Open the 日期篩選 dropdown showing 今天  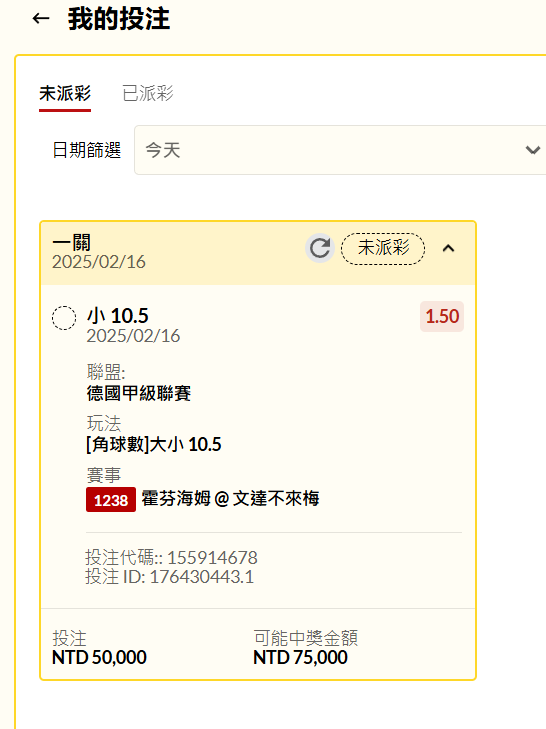coord(340,150)
